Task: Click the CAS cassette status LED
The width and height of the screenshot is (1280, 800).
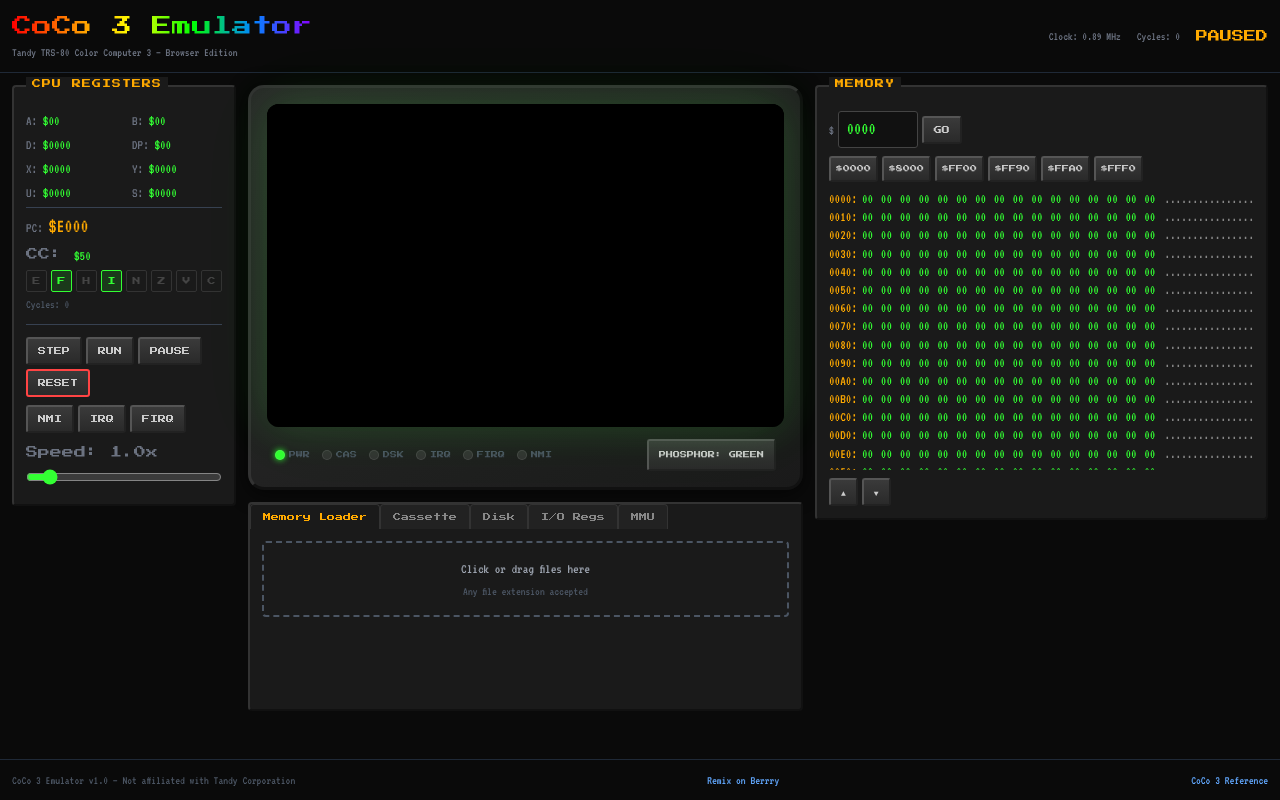Action: (x=326, y=454)
